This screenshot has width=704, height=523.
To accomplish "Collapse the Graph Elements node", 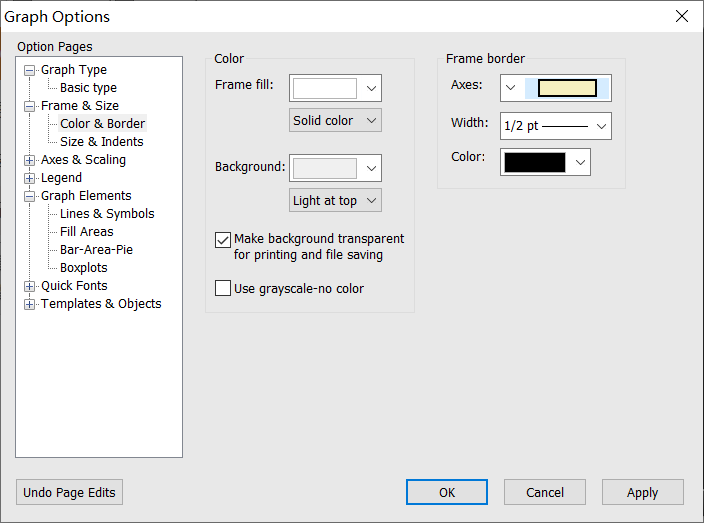I will pos(30,196).
